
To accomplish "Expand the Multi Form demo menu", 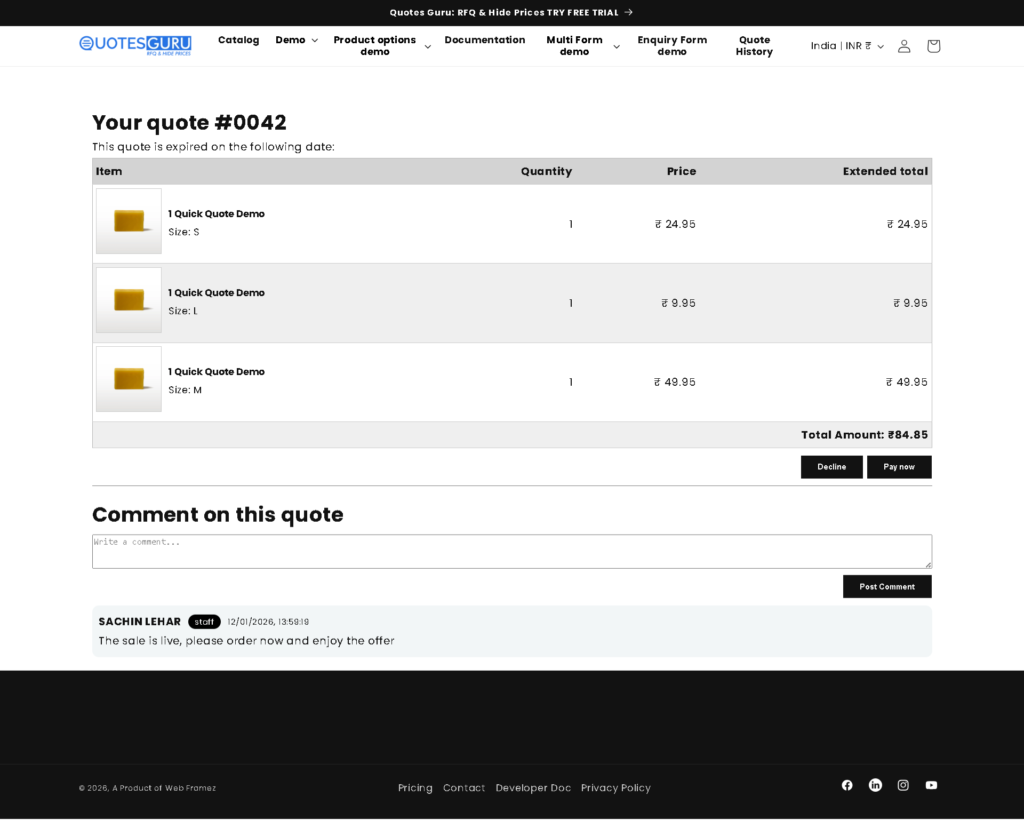I will tap(582, 46).
